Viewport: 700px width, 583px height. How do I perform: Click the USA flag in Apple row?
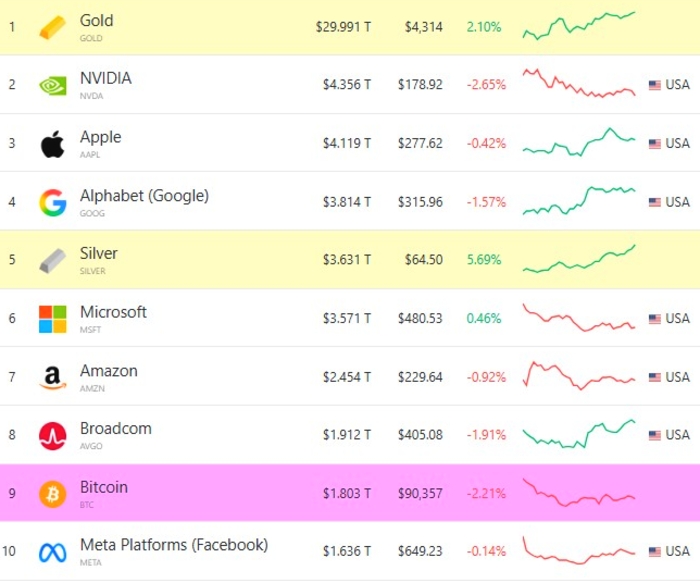(655, 144)
